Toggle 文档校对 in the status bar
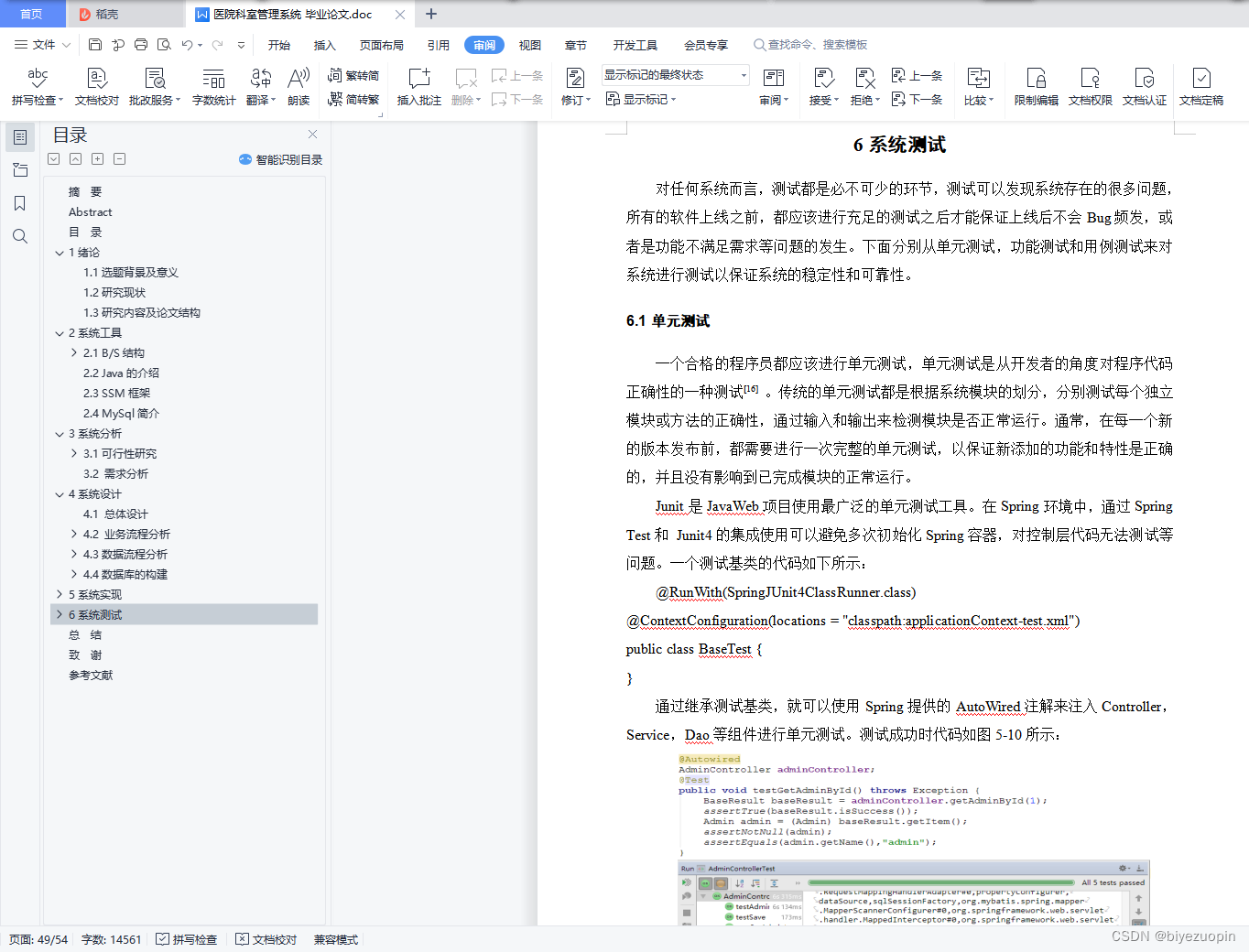Screen dimensions: 1249x952 (266, 939)
